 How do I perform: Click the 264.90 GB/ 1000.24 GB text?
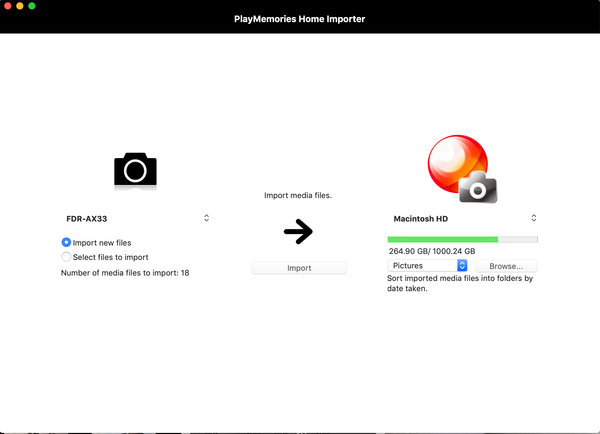pyautogui.click(x=432, y=251)
